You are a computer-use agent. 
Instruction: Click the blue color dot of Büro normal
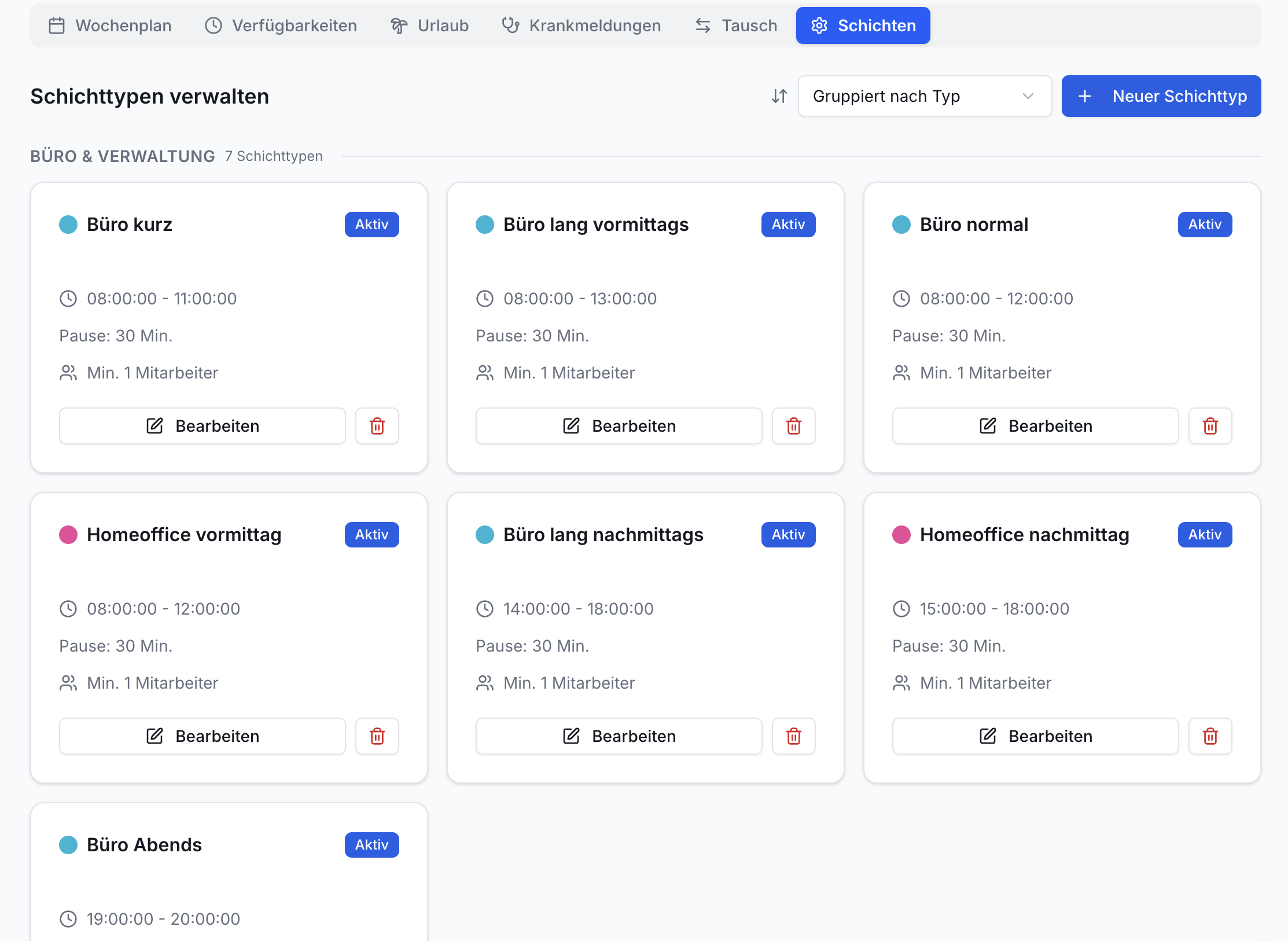click(x=901, y=225)
